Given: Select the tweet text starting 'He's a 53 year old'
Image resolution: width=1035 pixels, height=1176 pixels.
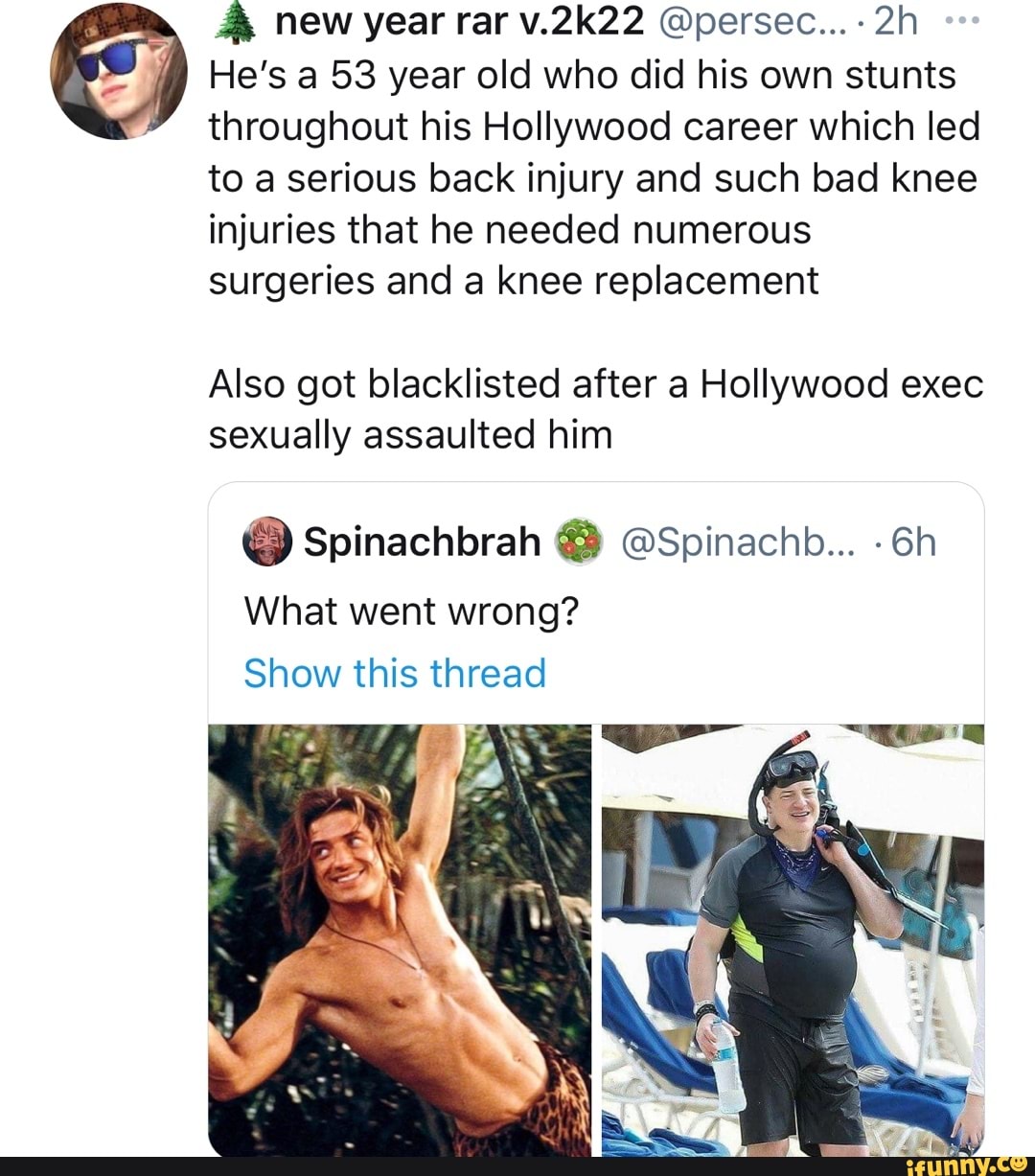Looking at the screenshot, I should coord(594,178).
